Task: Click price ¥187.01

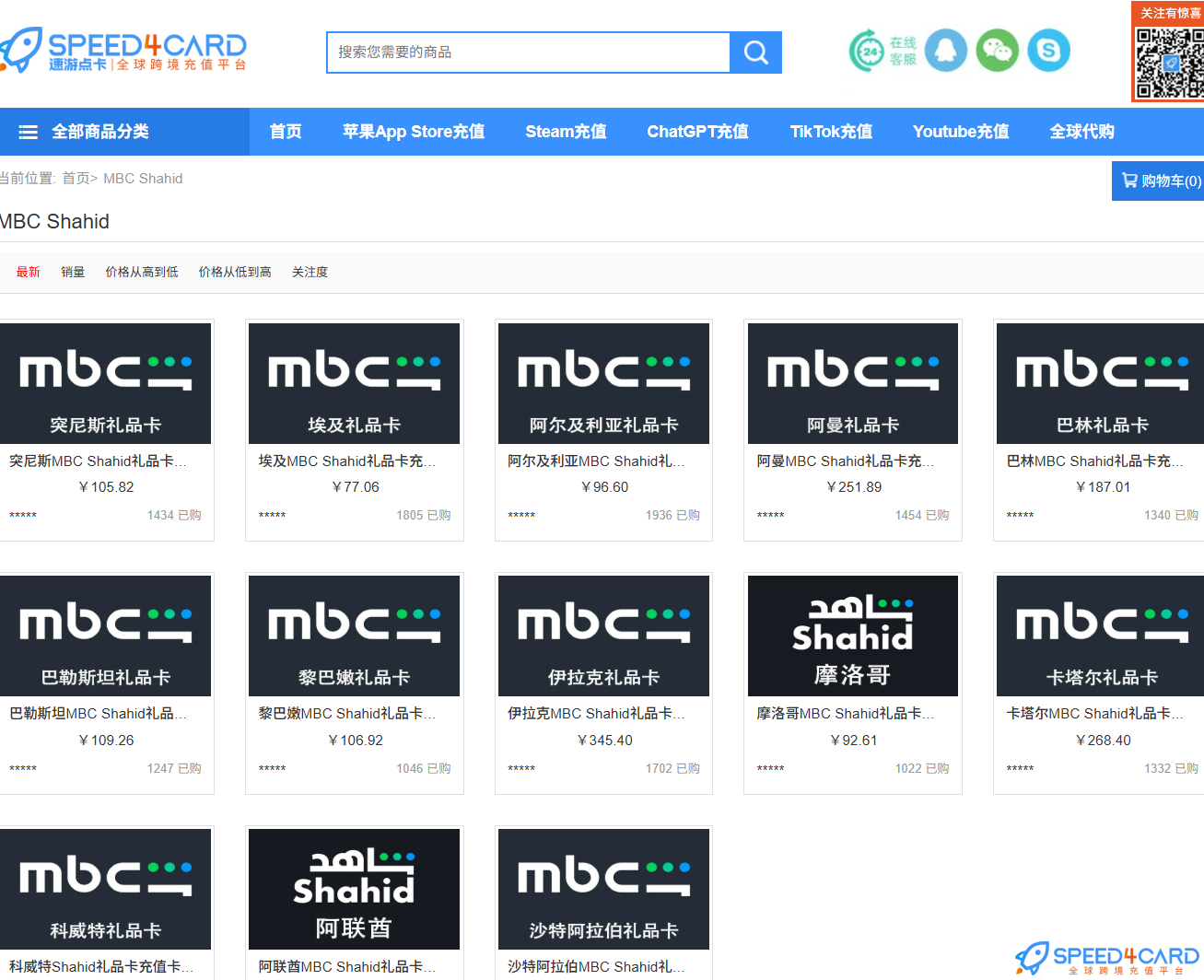Action: [x=1103, y=487]
